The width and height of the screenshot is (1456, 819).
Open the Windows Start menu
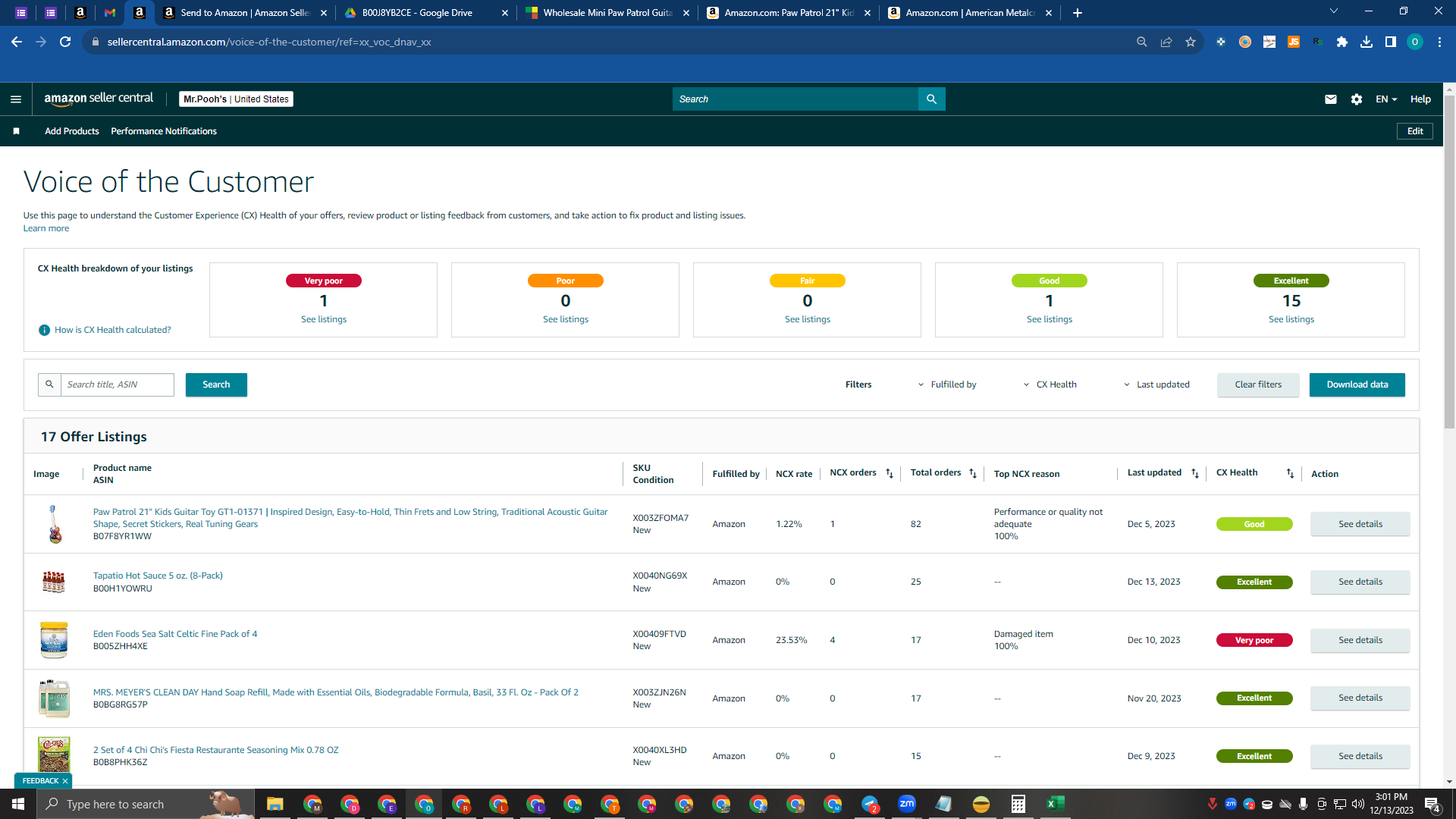coord(18,804)
